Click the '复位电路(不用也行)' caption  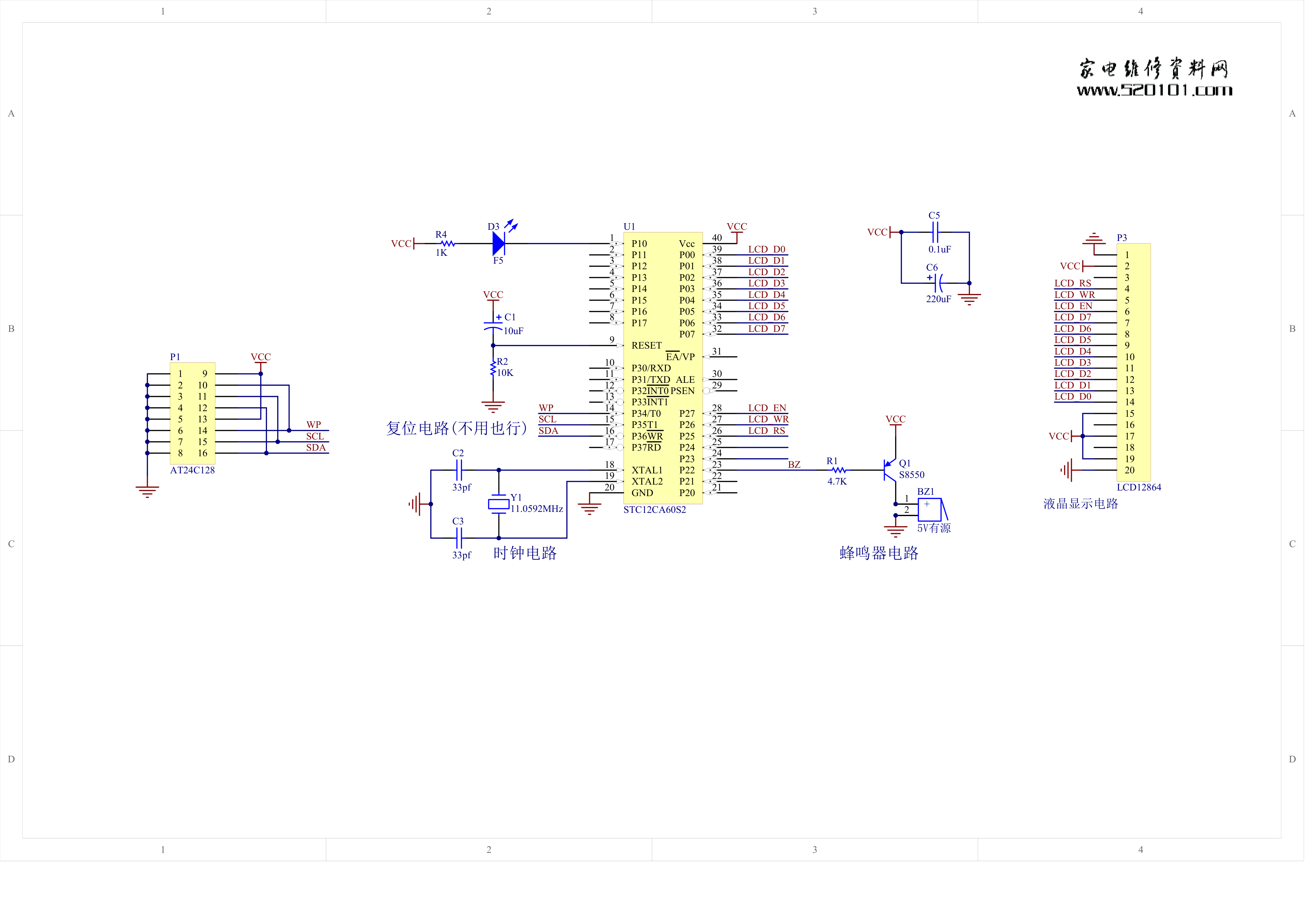click(456, 429)
